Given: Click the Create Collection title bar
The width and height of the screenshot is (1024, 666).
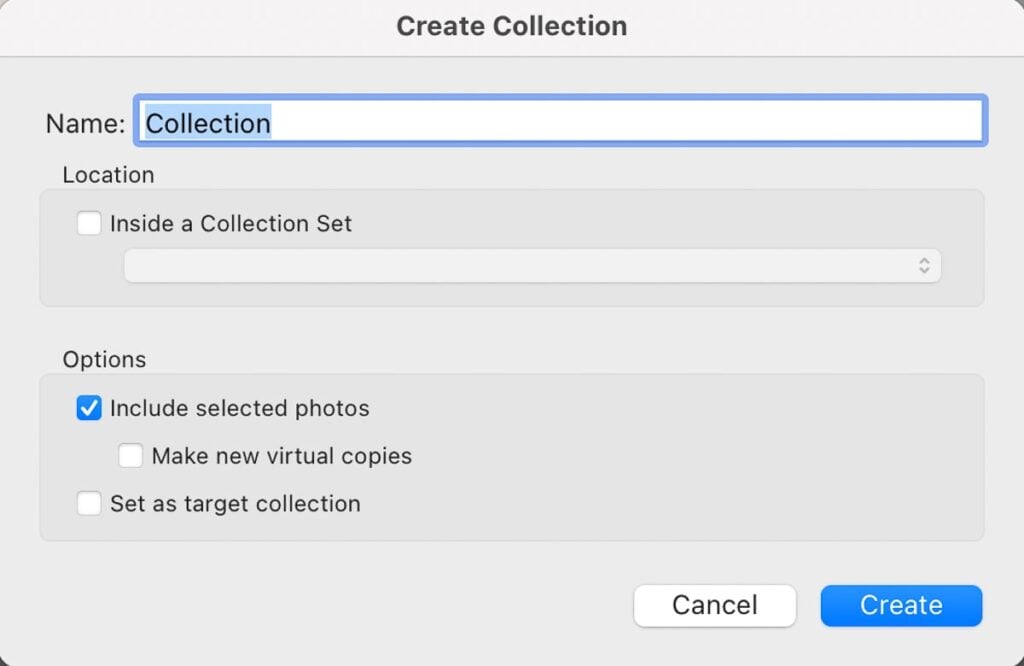Looking at the screenshot, I should point(512,26).
